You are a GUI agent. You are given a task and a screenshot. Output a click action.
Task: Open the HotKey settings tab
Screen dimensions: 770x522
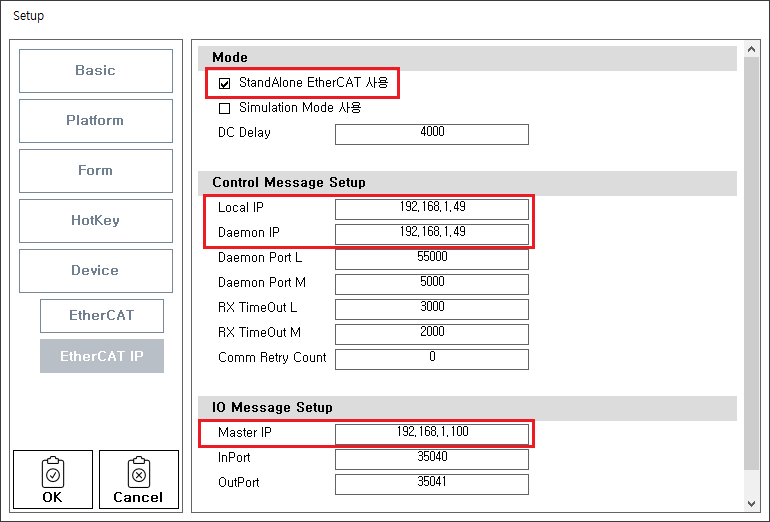tap(96, 221)
